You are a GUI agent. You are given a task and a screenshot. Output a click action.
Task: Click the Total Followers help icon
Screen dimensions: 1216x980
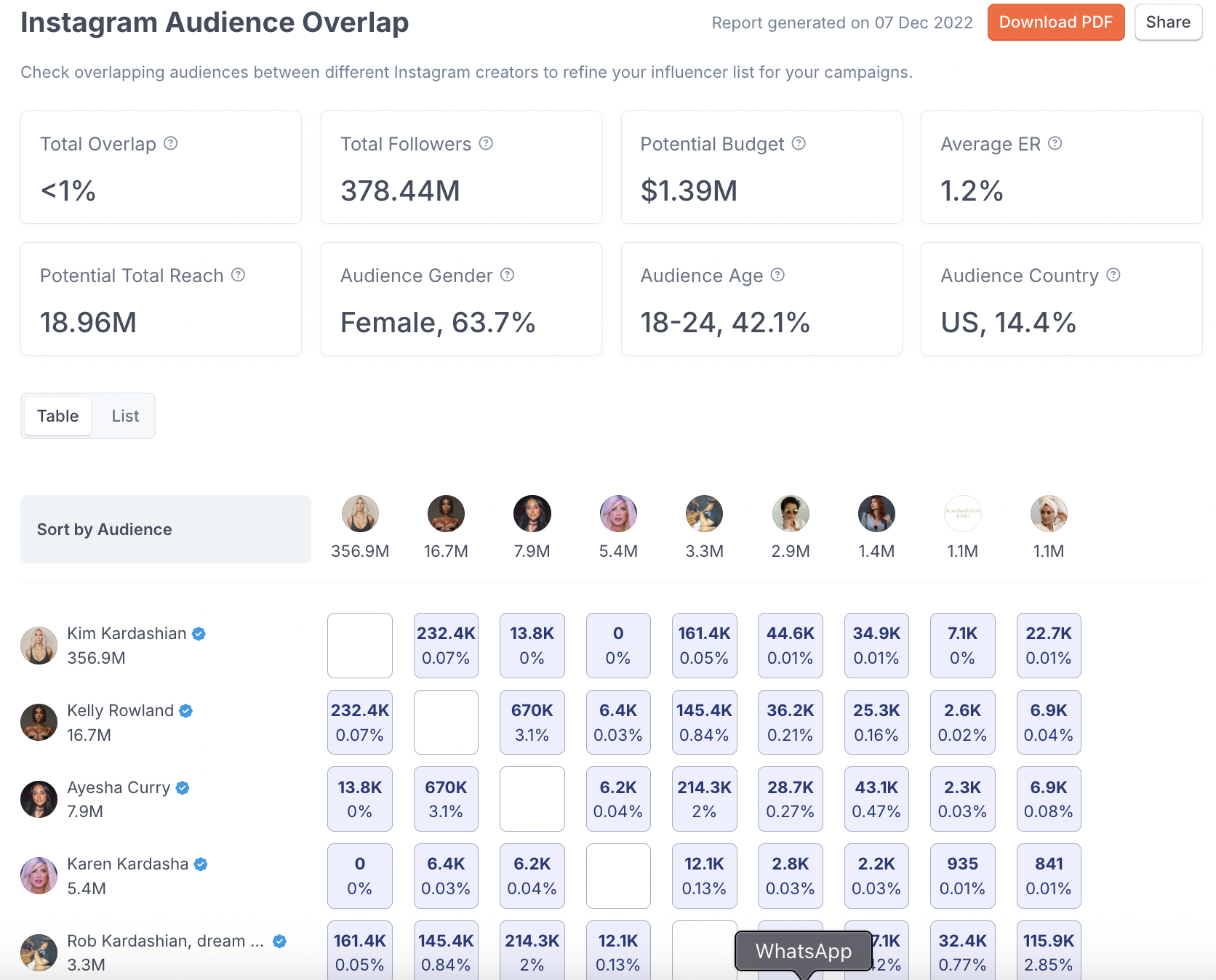pos(486,143)
